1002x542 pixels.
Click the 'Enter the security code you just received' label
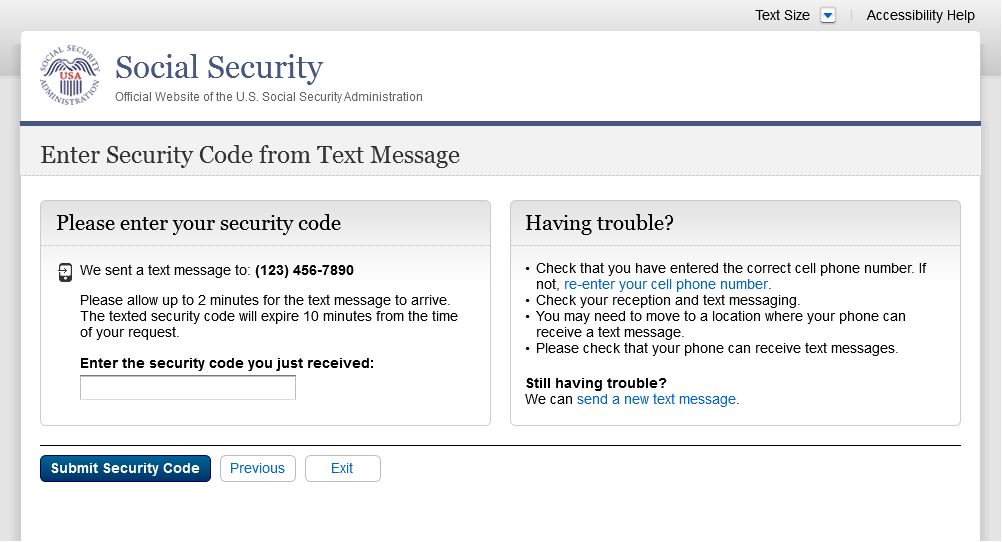[227, 363]
